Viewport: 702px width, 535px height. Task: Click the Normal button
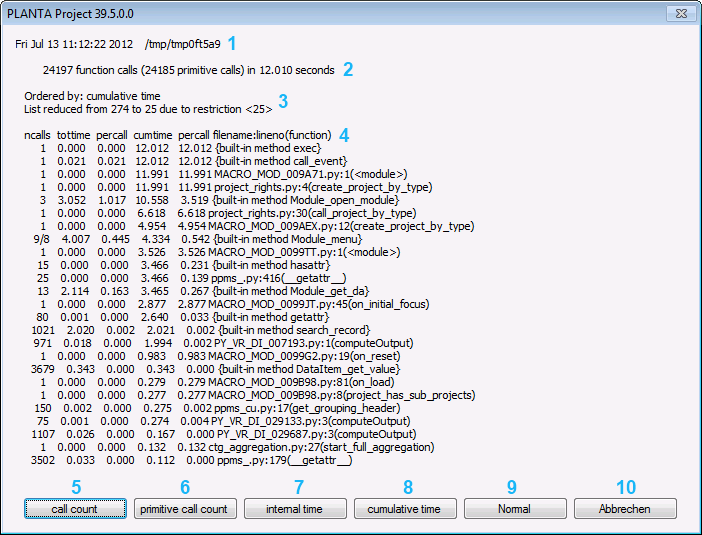coord(515,509)
